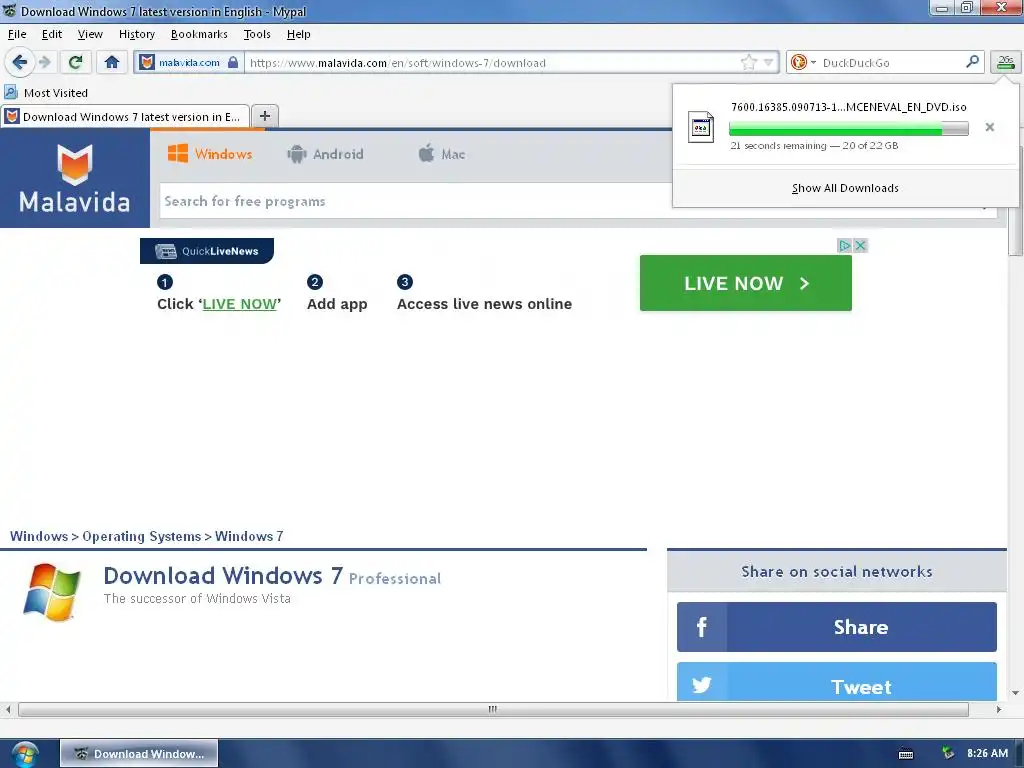This screenshot has height=768, width=1024.
Task: Open the on-screen keyboard tray icon
Action: pos(906,754)
